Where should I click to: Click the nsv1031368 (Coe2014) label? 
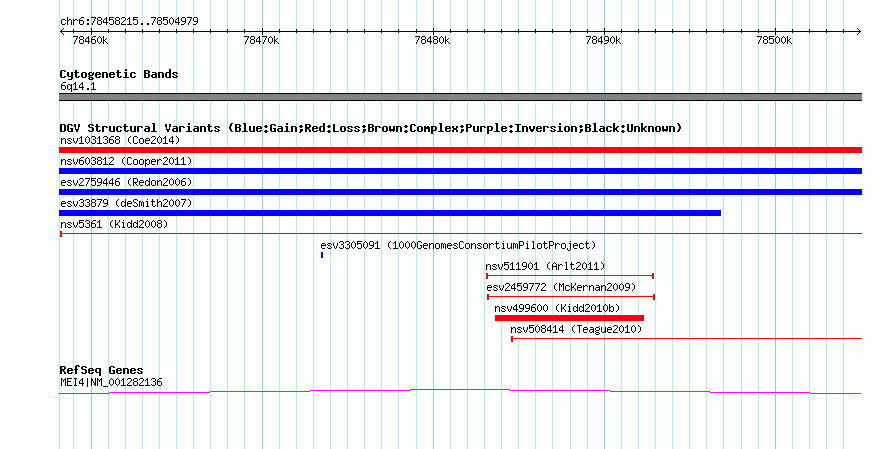[x=120, y=140]
